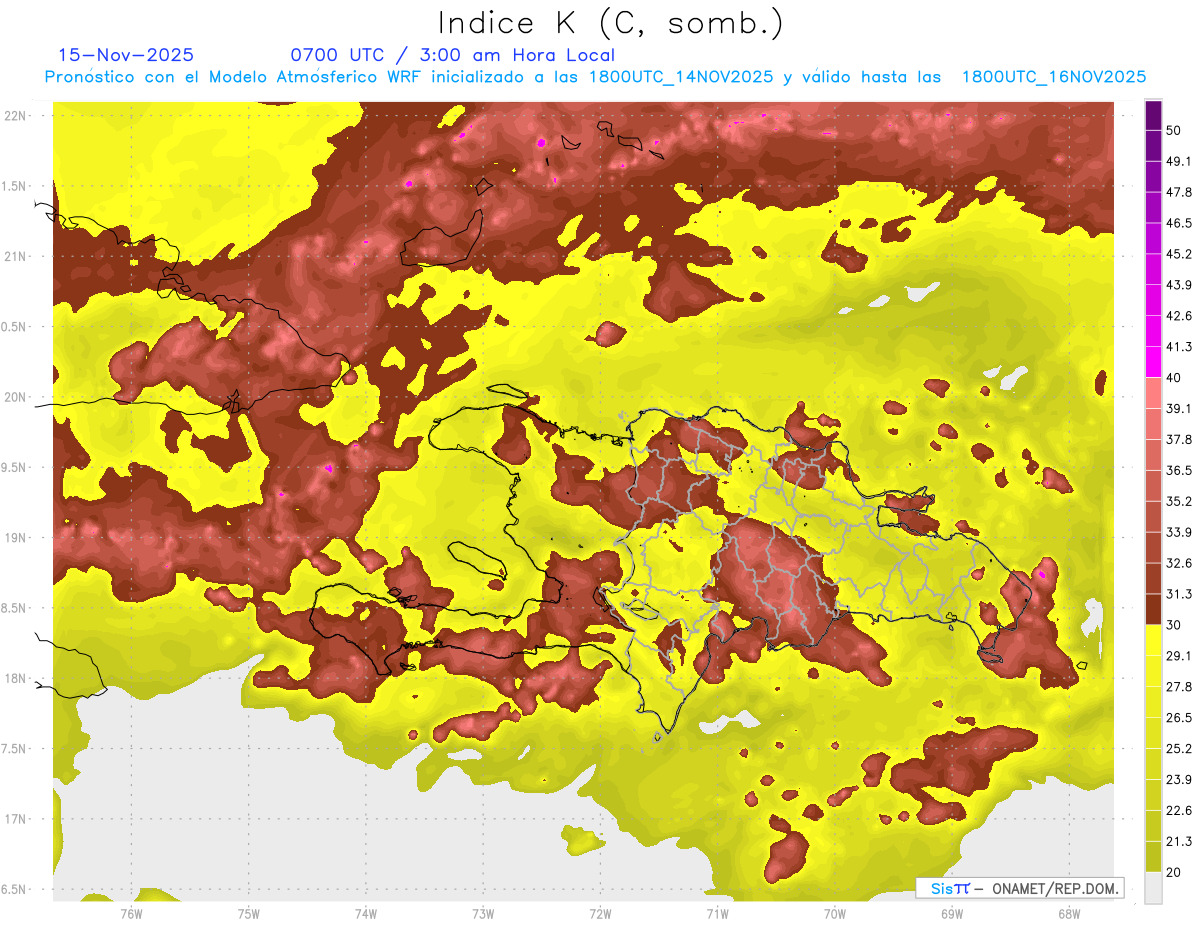Click the '72W' longitude label
The height and width of the screenshot is (927, 1200).
(601, 914)
